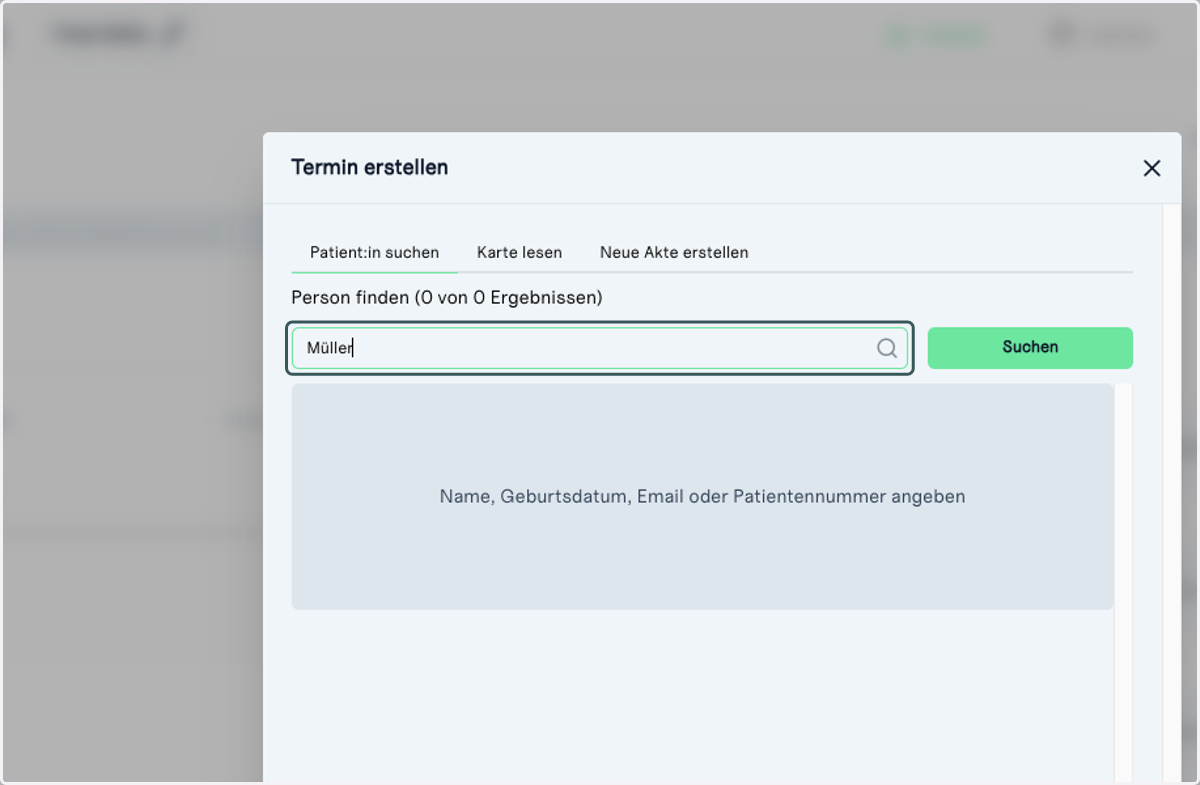Click the blurred page title behind dialog
1200x785 pixels.
(118, 33)
